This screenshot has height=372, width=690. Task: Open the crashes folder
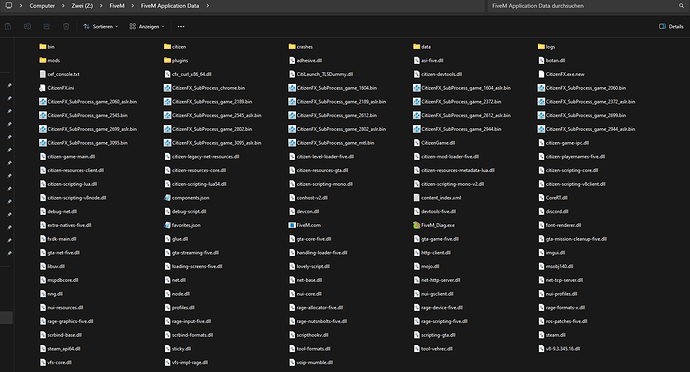click(x=301, y=47)
